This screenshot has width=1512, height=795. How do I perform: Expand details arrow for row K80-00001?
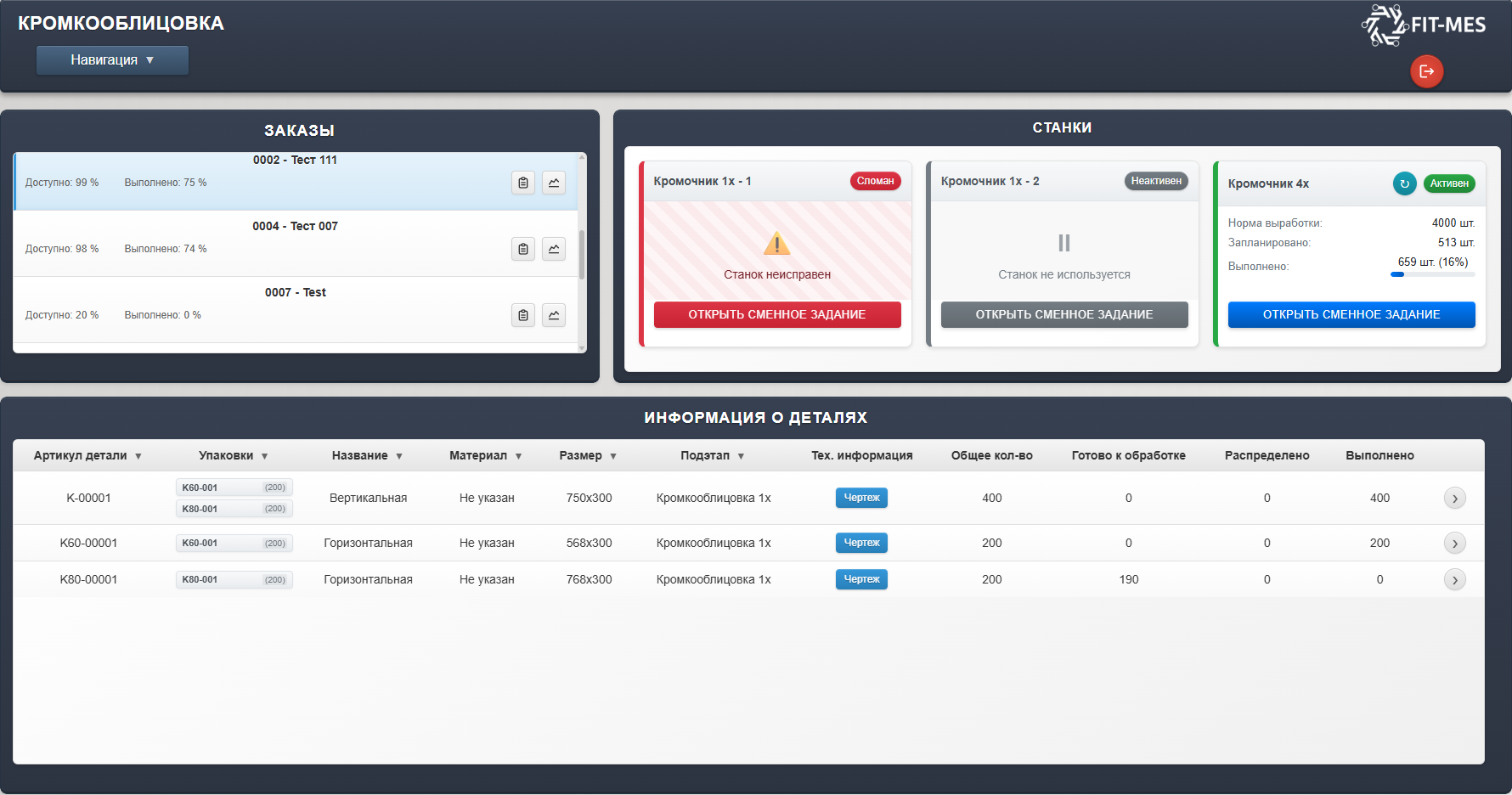click(1454, 580)
